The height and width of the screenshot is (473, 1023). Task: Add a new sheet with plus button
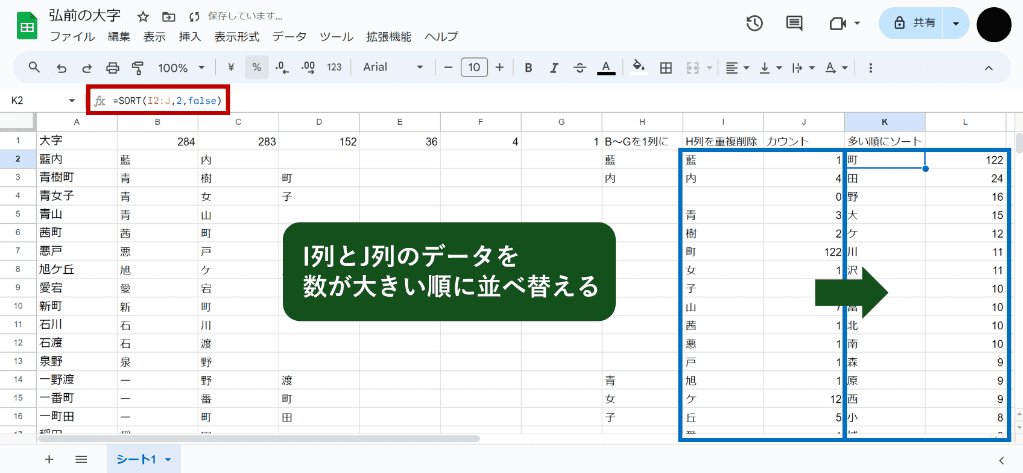(49, 459)
